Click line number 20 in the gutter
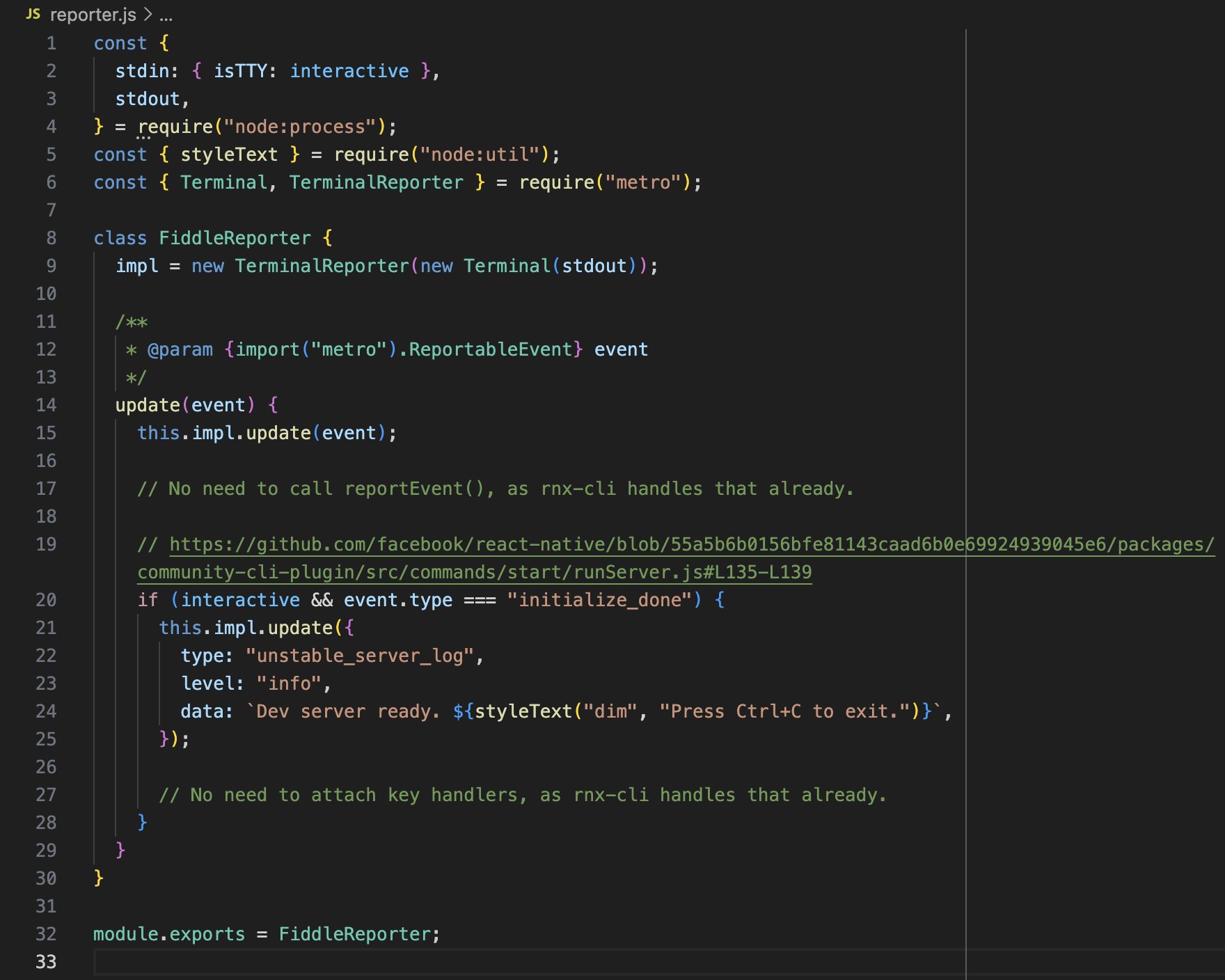The image size is (1225, 980). (x=46, y=600)
